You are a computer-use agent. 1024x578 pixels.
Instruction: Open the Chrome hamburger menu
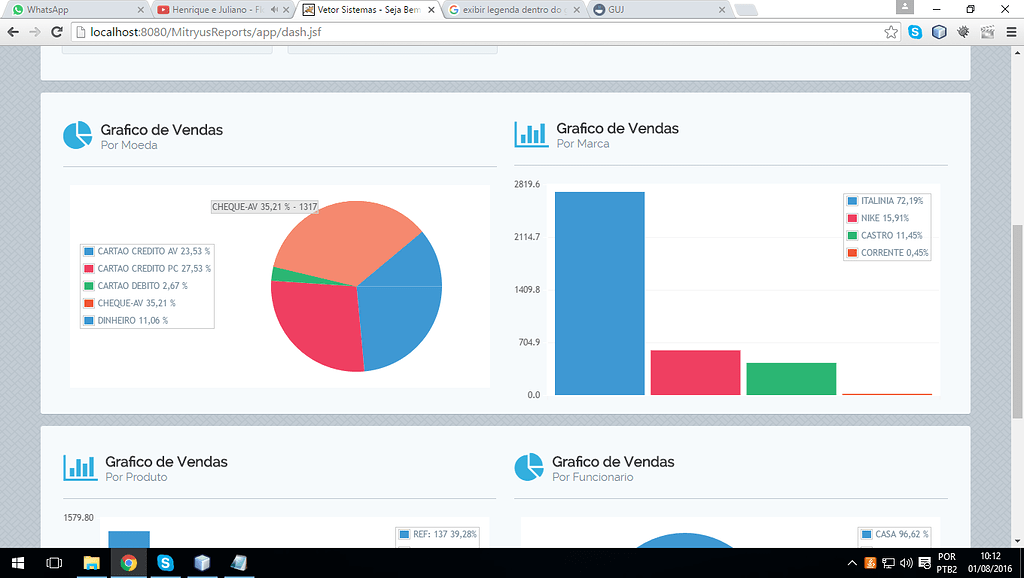tap(1011, 31)
